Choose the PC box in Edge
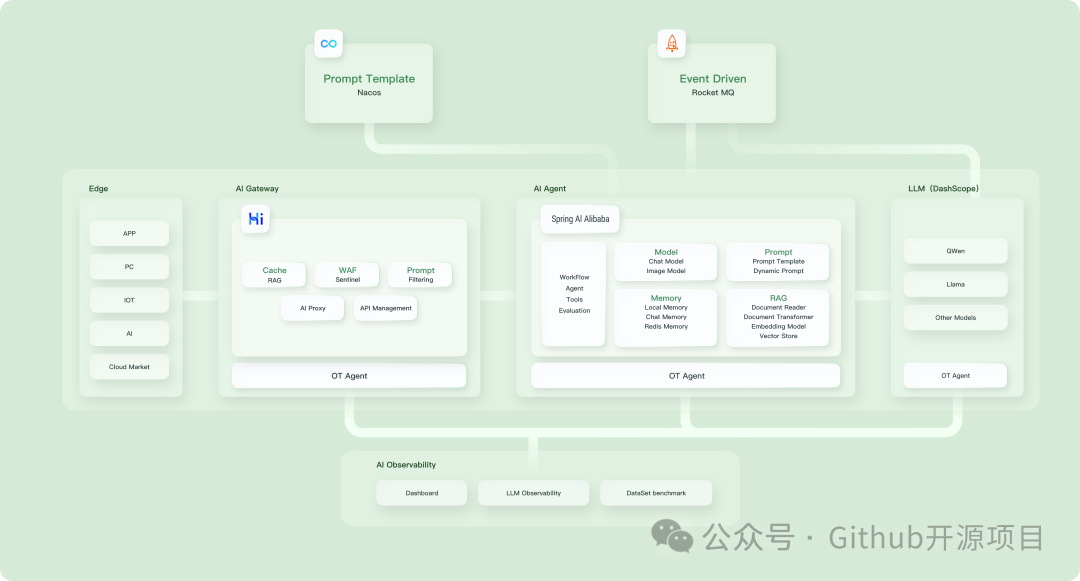The image size is (1080, 581). point(129,266)
